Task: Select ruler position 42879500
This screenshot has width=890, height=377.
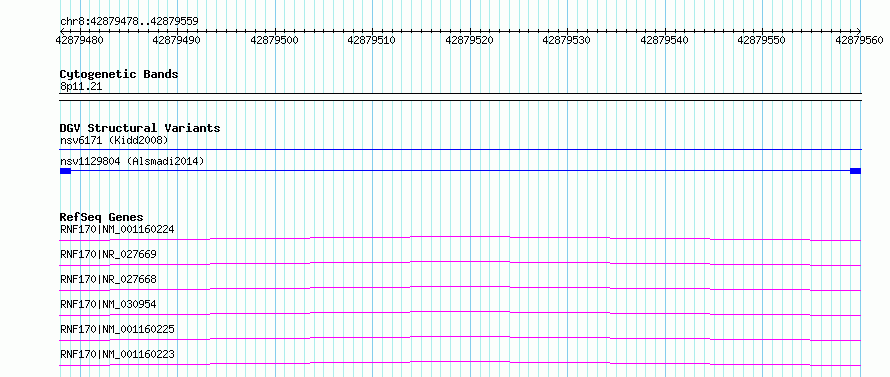Action: [274, 40]
